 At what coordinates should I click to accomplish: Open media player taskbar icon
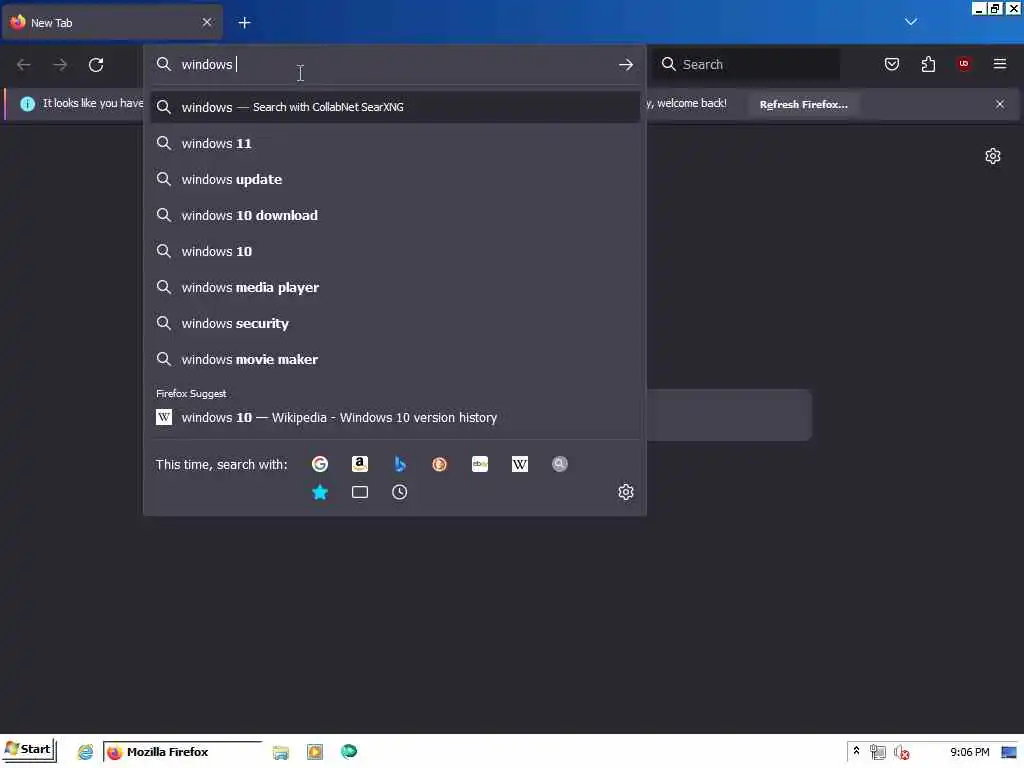tap(315, 752)
